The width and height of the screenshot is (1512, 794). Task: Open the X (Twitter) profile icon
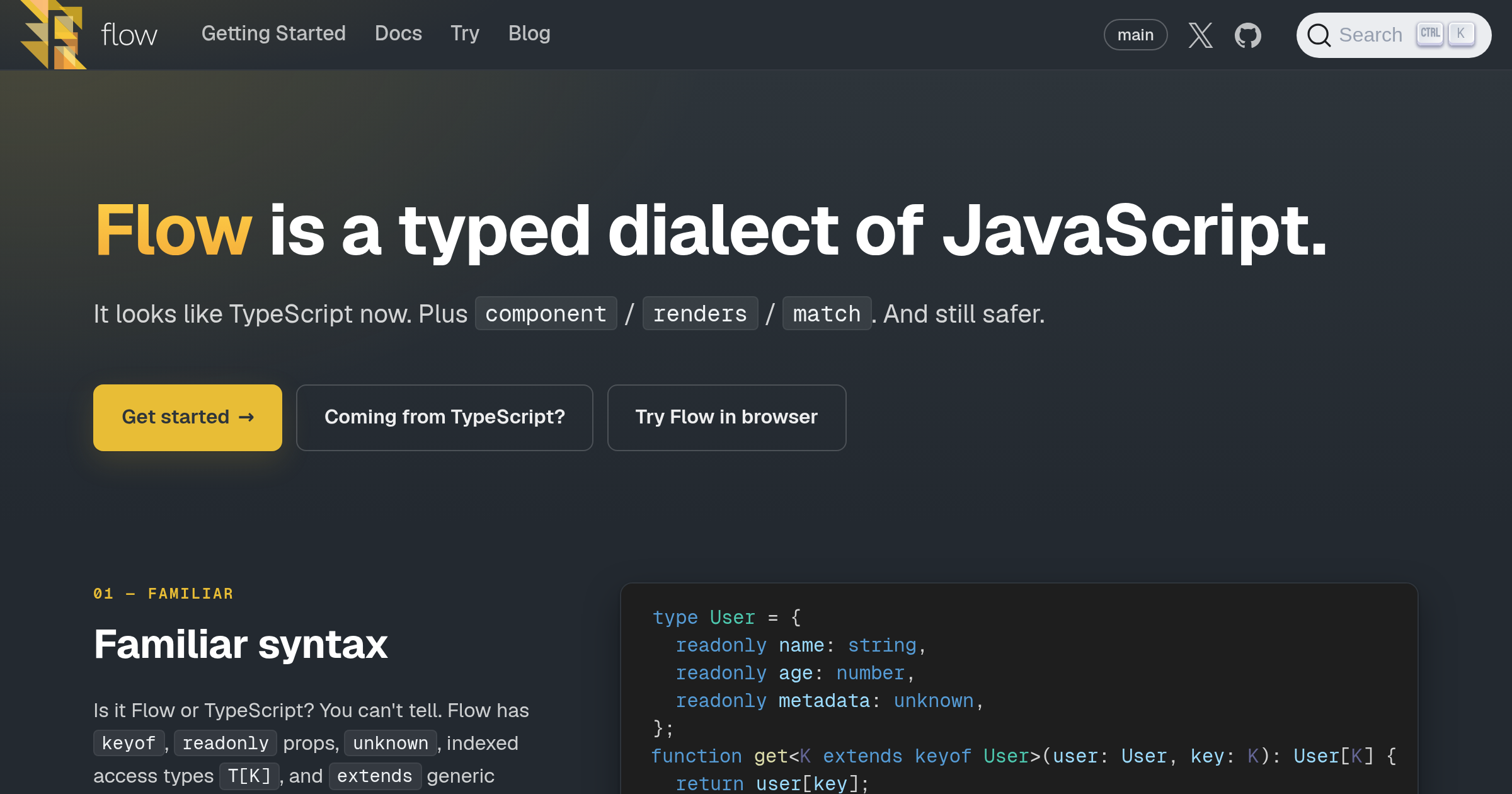(1201, 35)
